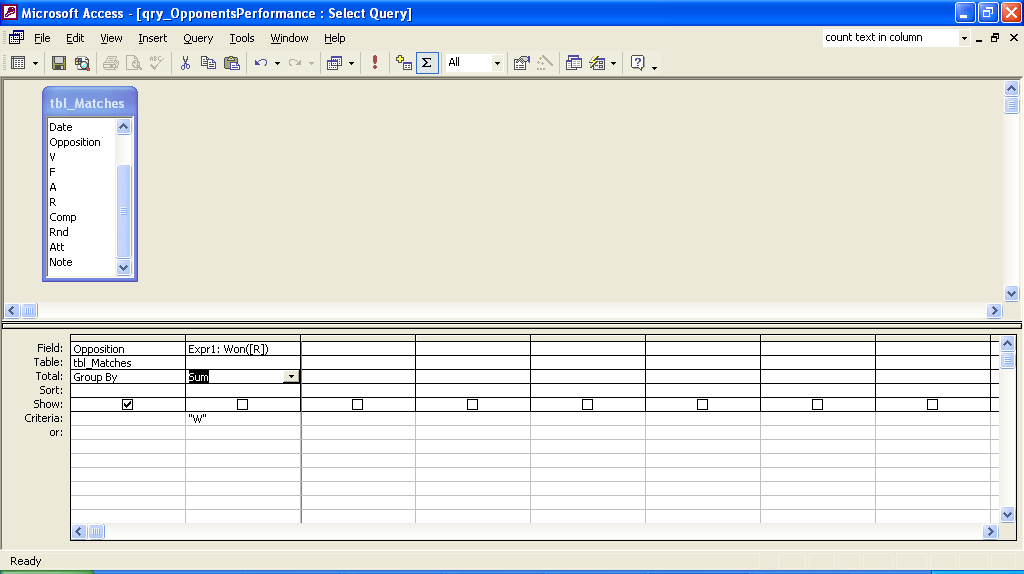
Task: Click the Database Window icon
Action: tap(574, 63)
